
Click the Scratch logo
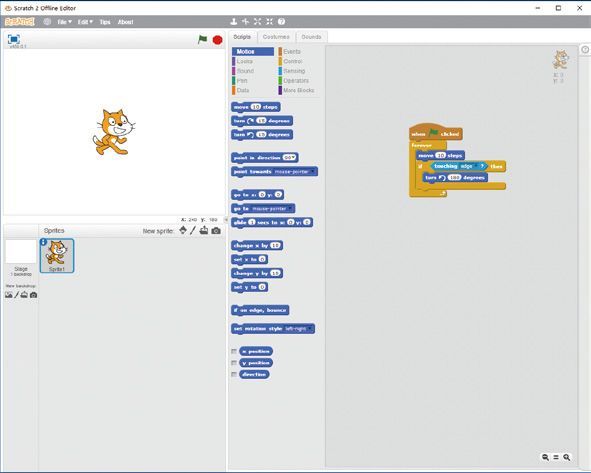click(20, 22)
